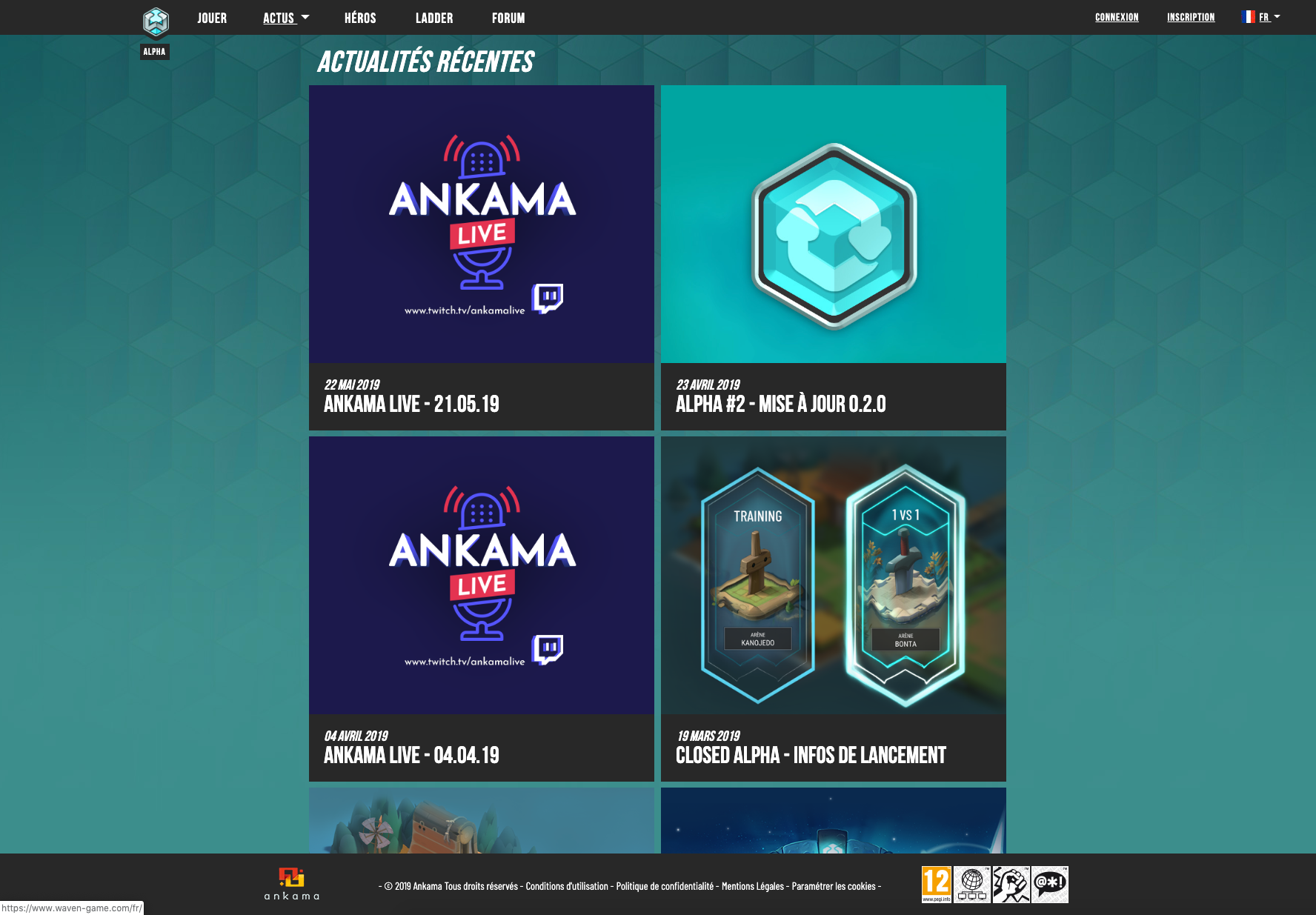Click the PEGI online gameplay globe icon
Screen dimensions: 1316x915
(972, 885)
